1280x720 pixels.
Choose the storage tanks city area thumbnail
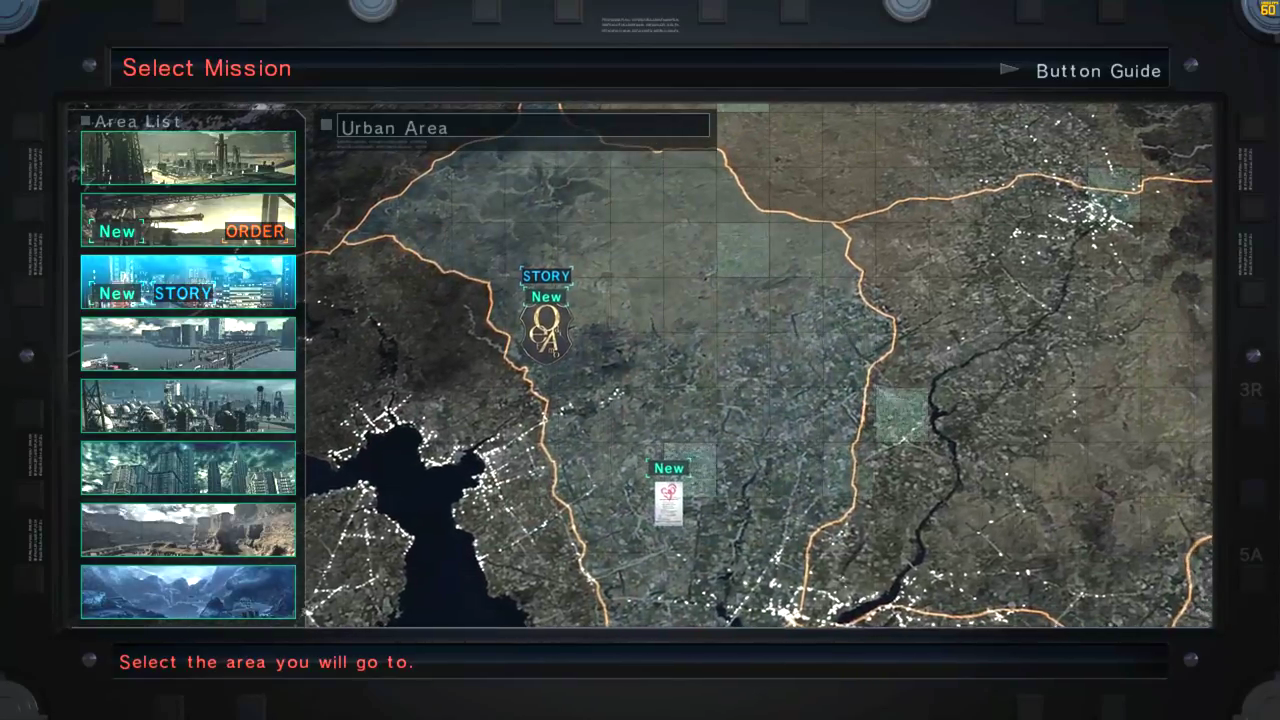pyautogui.click(x=188, y=405)
